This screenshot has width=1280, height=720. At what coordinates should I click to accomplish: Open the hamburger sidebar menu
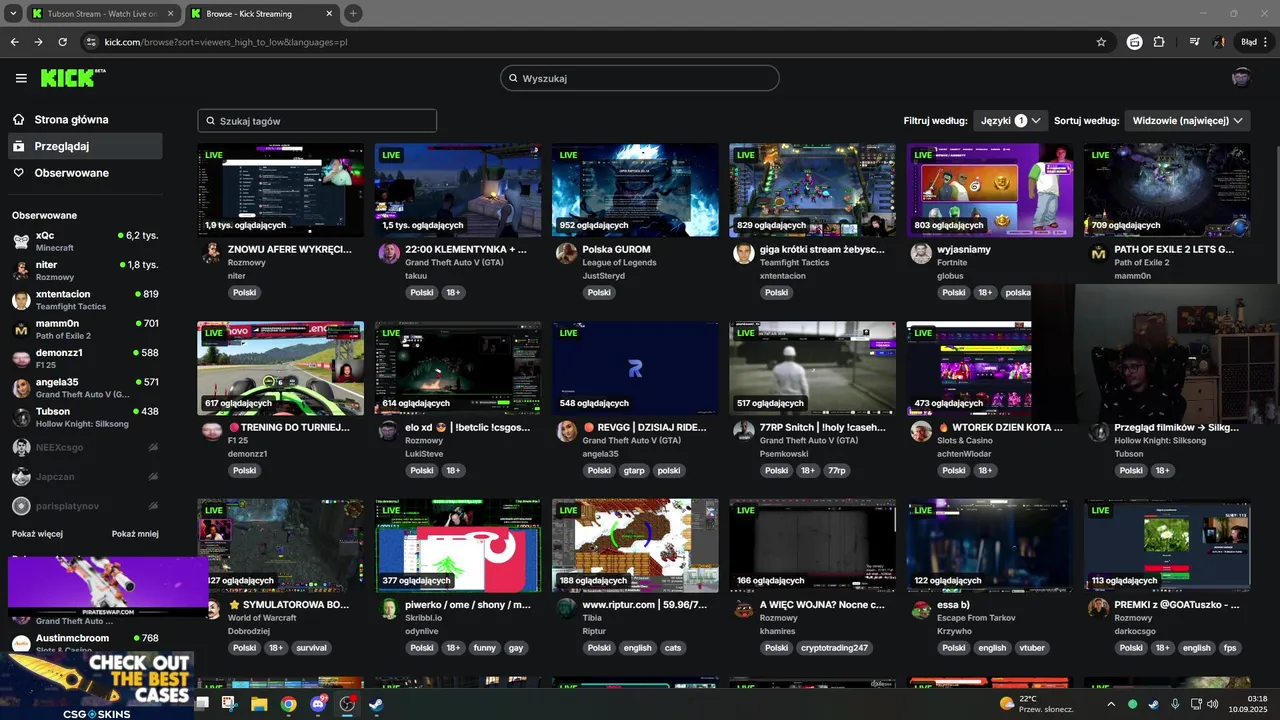(x=21, y=78)
